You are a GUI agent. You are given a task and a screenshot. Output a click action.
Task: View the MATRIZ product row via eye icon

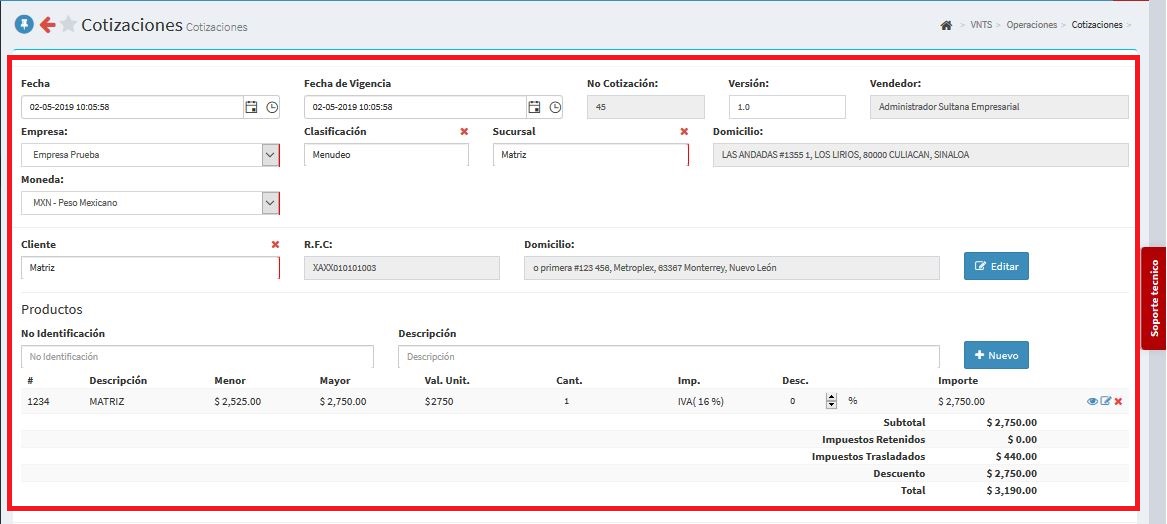click(x=1092, y=401)
